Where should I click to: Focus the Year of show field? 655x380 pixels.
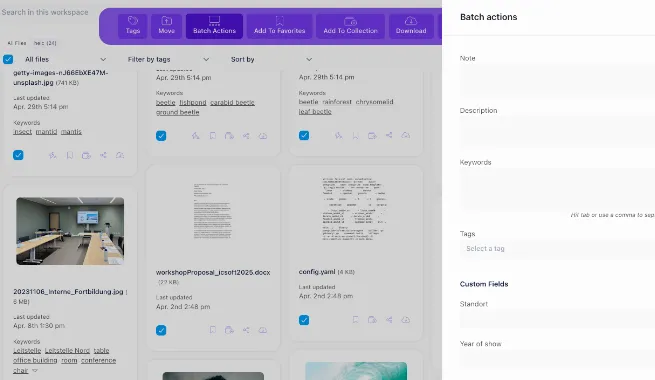point(557,359)
